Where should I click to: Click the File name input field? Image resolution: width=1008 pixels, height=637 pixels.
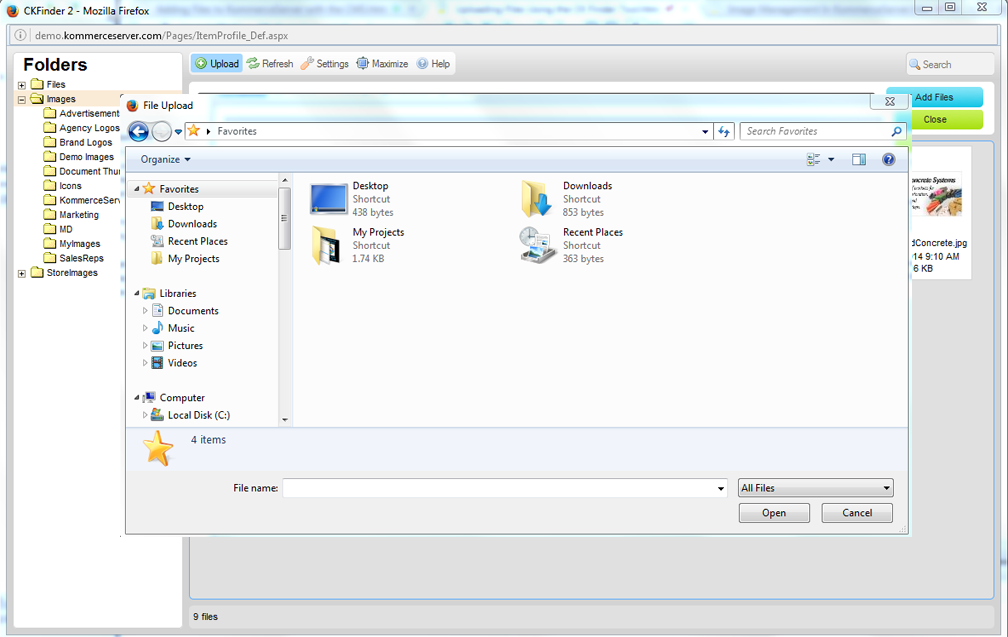[x=498, y=488]
